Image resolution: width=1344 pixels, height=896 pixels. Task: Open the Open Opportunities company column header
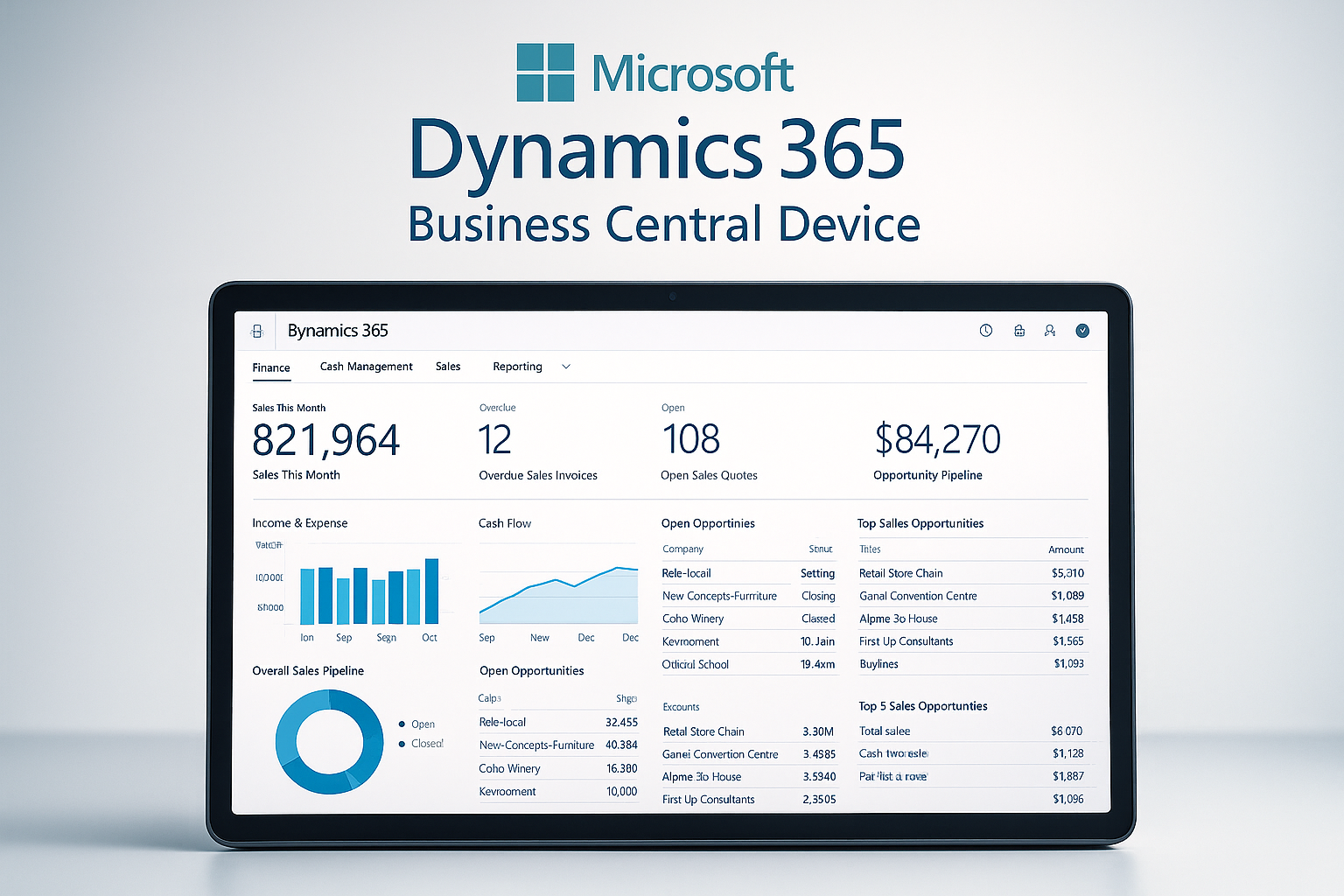tap(682, 549)
